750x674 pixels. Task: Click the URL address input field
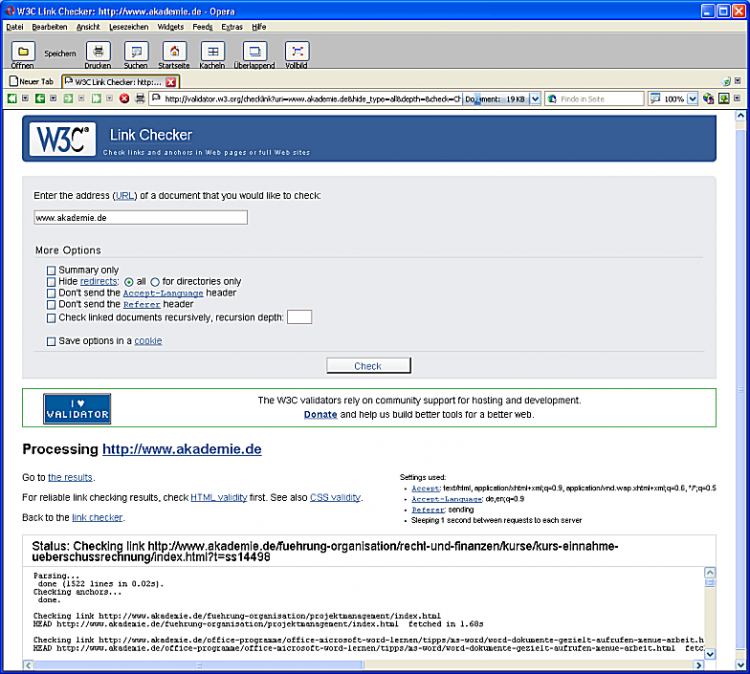click(140, 217)
